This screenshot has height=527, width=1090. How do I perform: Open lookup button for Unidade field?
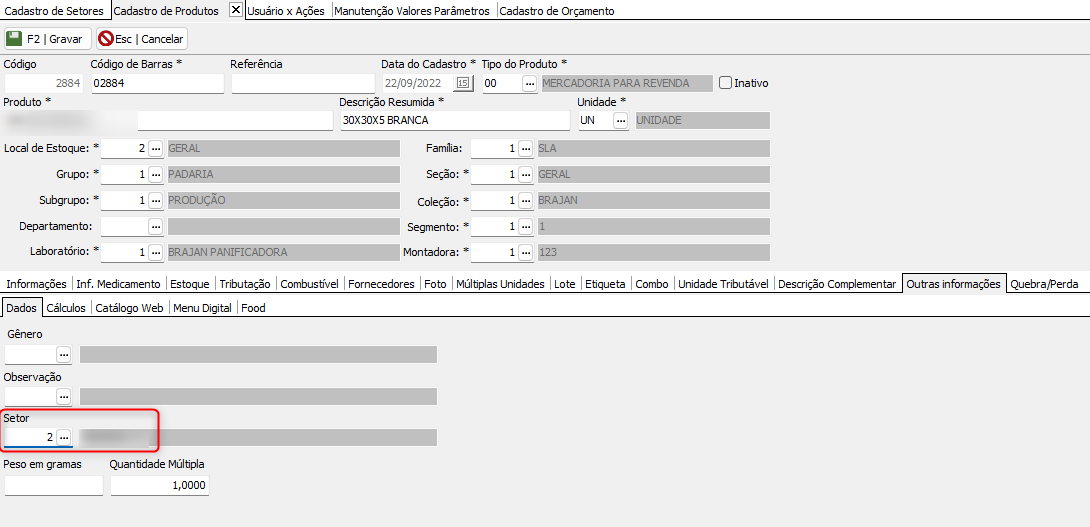pos(620,120)
